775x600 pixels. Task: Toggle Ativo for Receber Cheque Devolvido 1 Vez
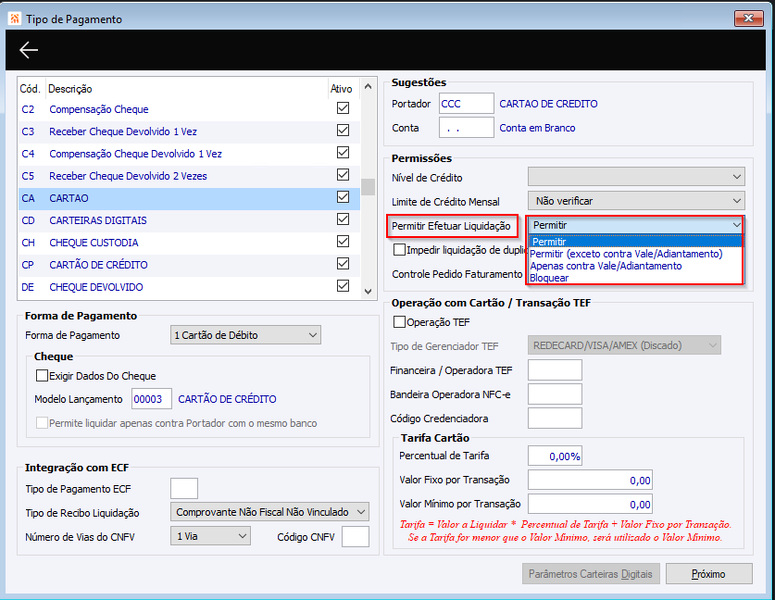click(343, 130)
